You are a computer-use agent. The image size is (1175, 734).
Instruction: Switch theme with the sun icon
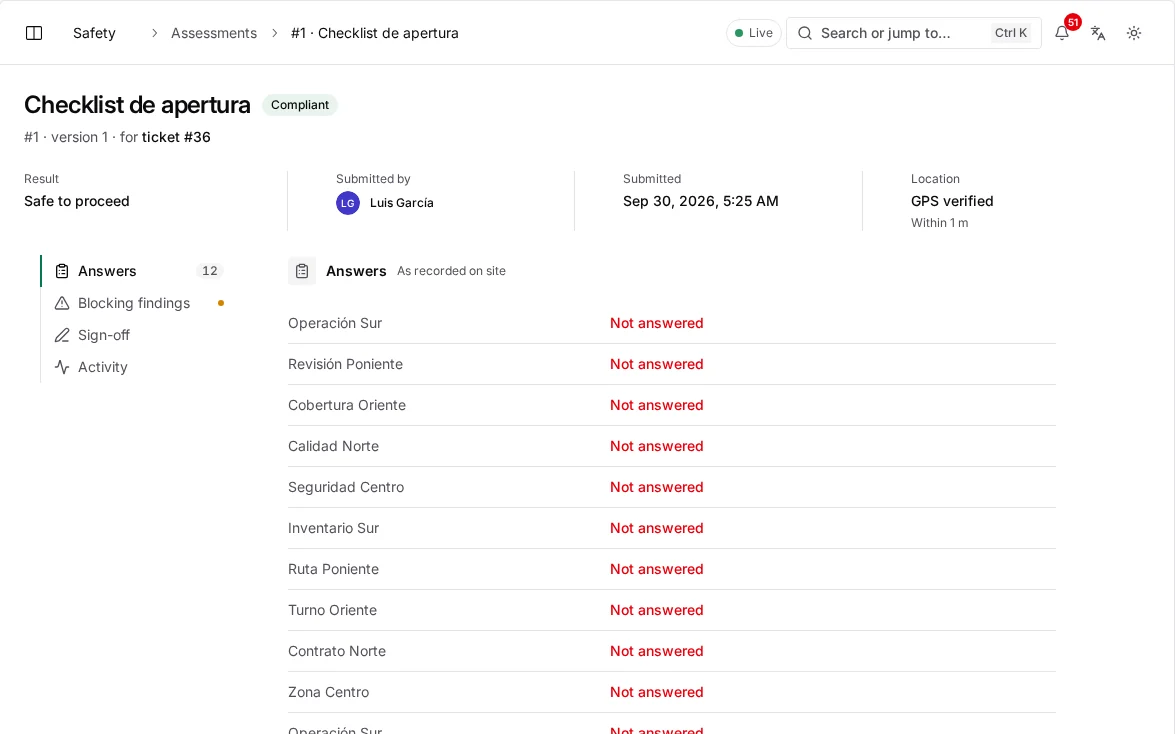click(1134, 33)
